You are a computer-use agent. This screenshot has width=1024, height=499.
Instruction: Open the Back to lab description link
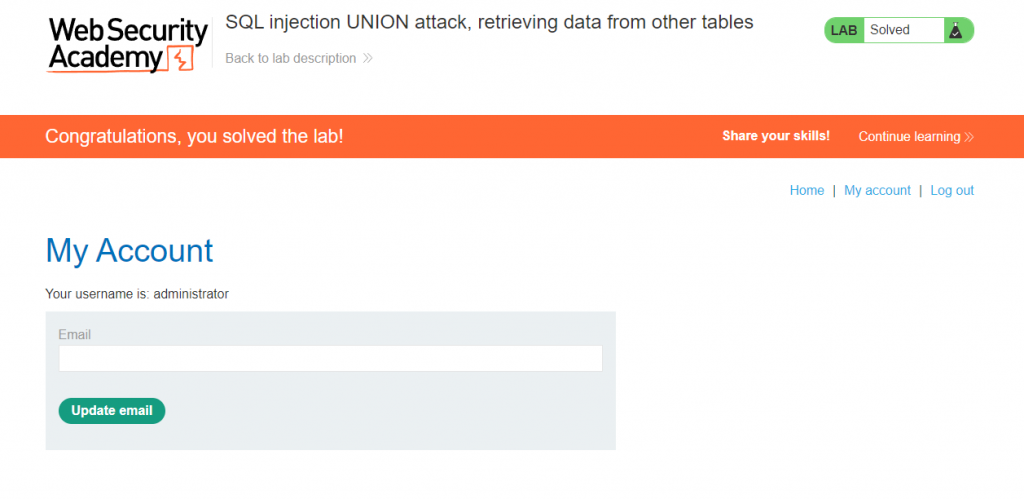pyautogui.click(x=290, y=58)
